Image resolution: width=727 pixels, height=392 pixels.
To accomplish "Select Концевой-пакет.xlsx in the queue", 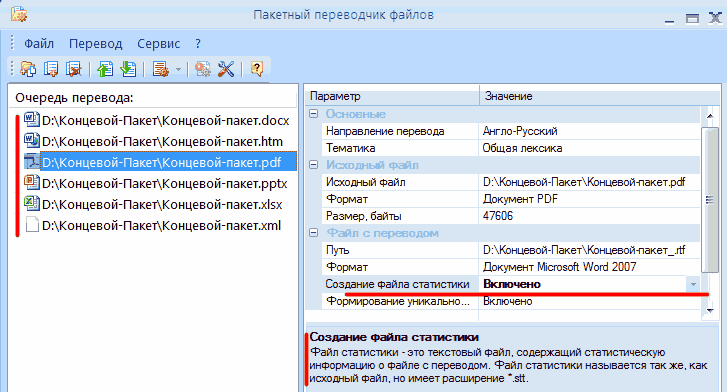I will [x=162, y=205].
